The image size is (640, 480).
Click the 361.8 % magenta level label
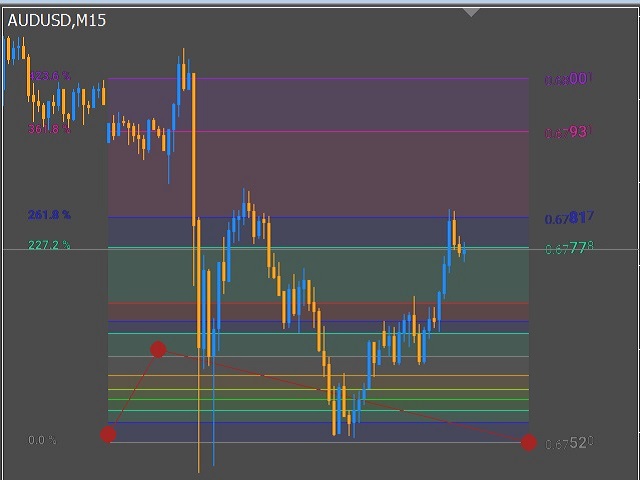click(x=49, y=129)
